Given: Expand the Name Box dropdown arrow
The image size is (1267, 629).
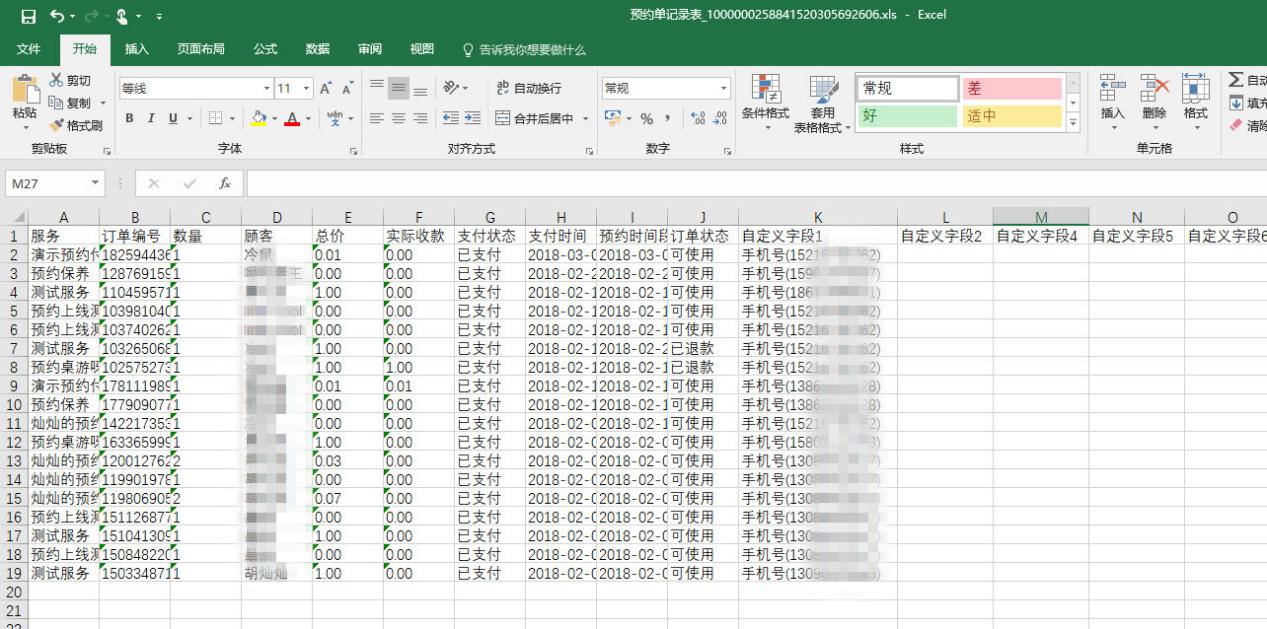Looking at the screenshot, I should coord(96,184).
